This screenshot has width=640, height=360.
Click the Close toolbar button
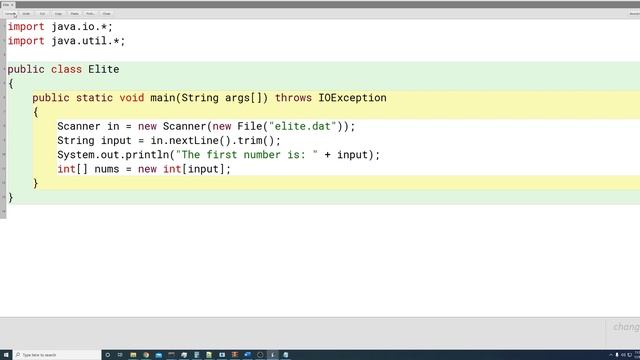(106, 14)
